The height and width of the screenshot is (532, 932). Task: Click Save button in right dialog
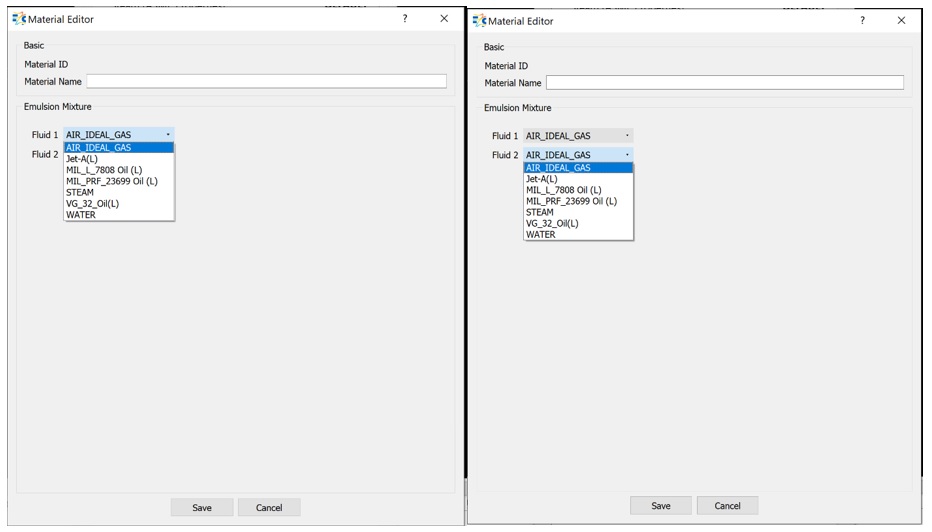661,506
